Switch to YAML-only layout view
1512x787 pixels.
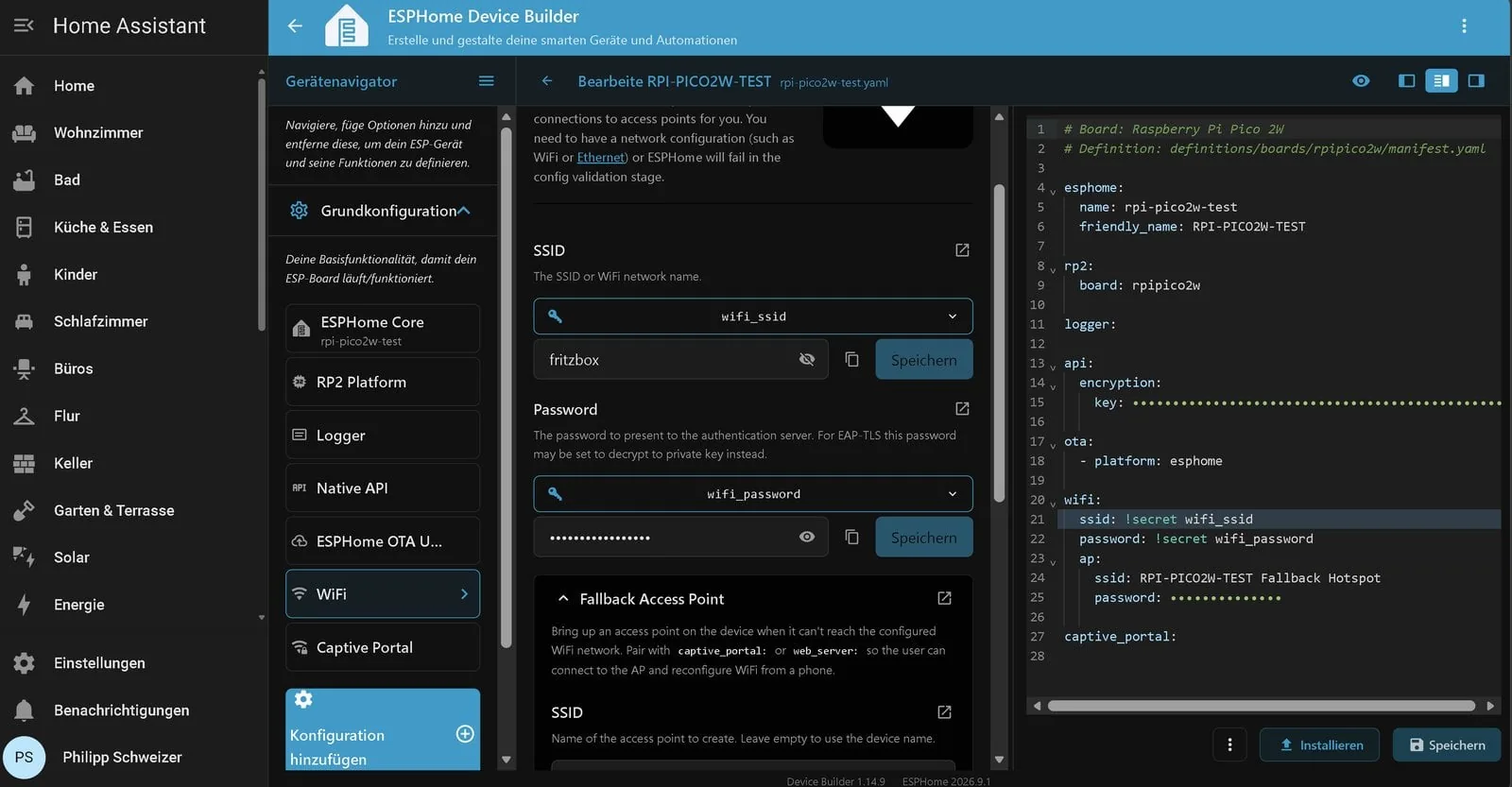[1476, 81]
